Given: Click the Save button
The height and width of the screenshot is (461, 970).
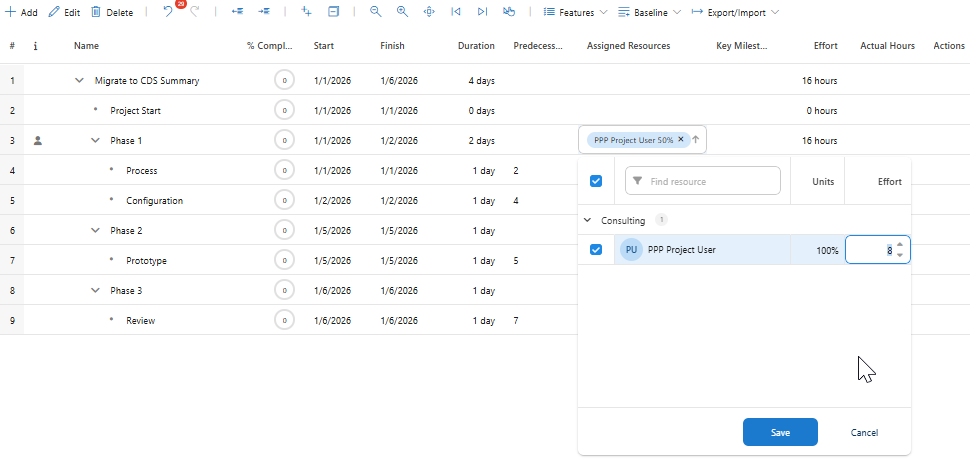Looking at the screenshot, I should (x=780, y=432).
